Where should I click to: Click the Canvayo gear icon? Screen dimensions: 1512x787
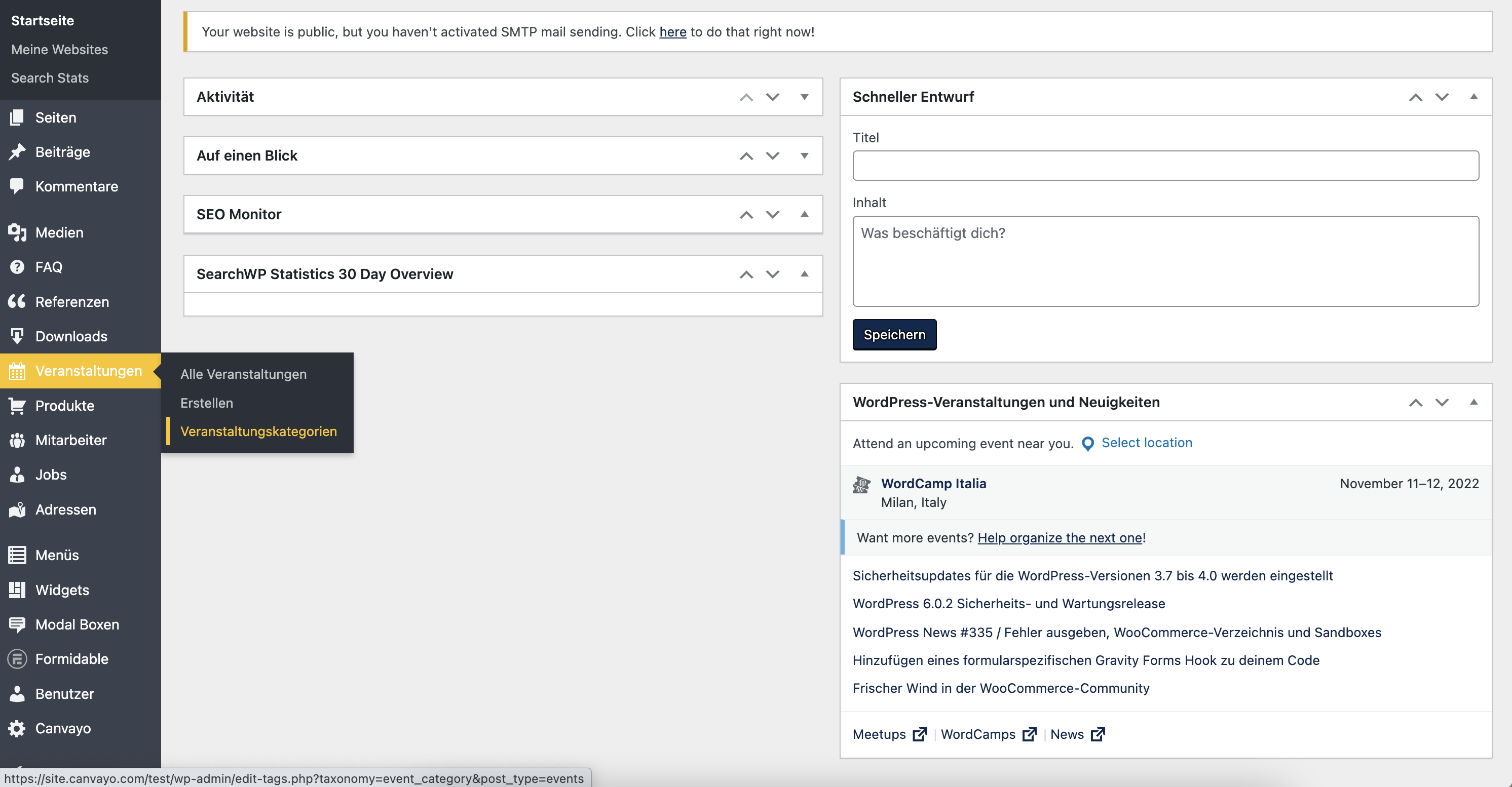(x=17, y=728)
